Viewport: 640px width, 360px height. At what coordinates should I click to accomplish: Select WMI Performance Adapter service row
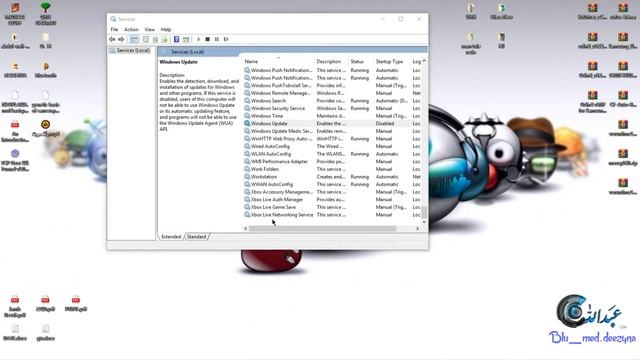(332, 162)
